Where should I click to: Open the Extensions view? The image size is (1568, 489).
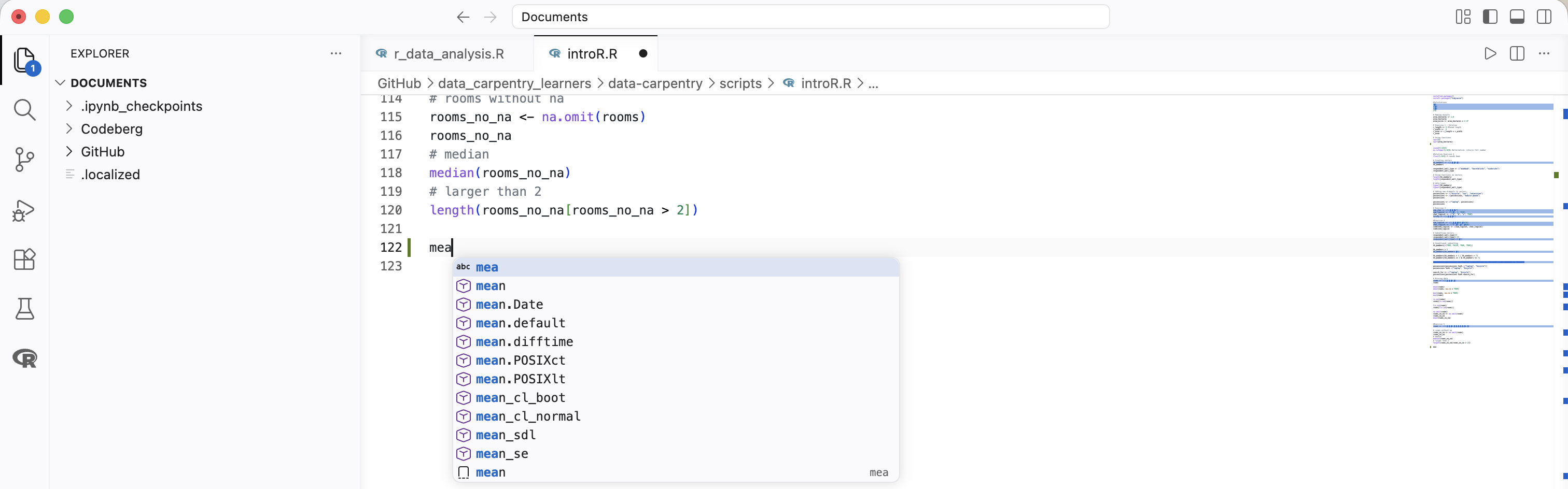(24, 260)
